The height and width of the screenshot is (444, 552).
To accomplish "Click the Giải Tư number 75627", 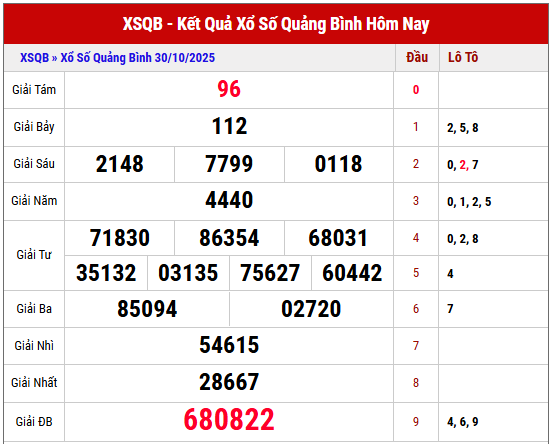I will click(x=270, y=273).
